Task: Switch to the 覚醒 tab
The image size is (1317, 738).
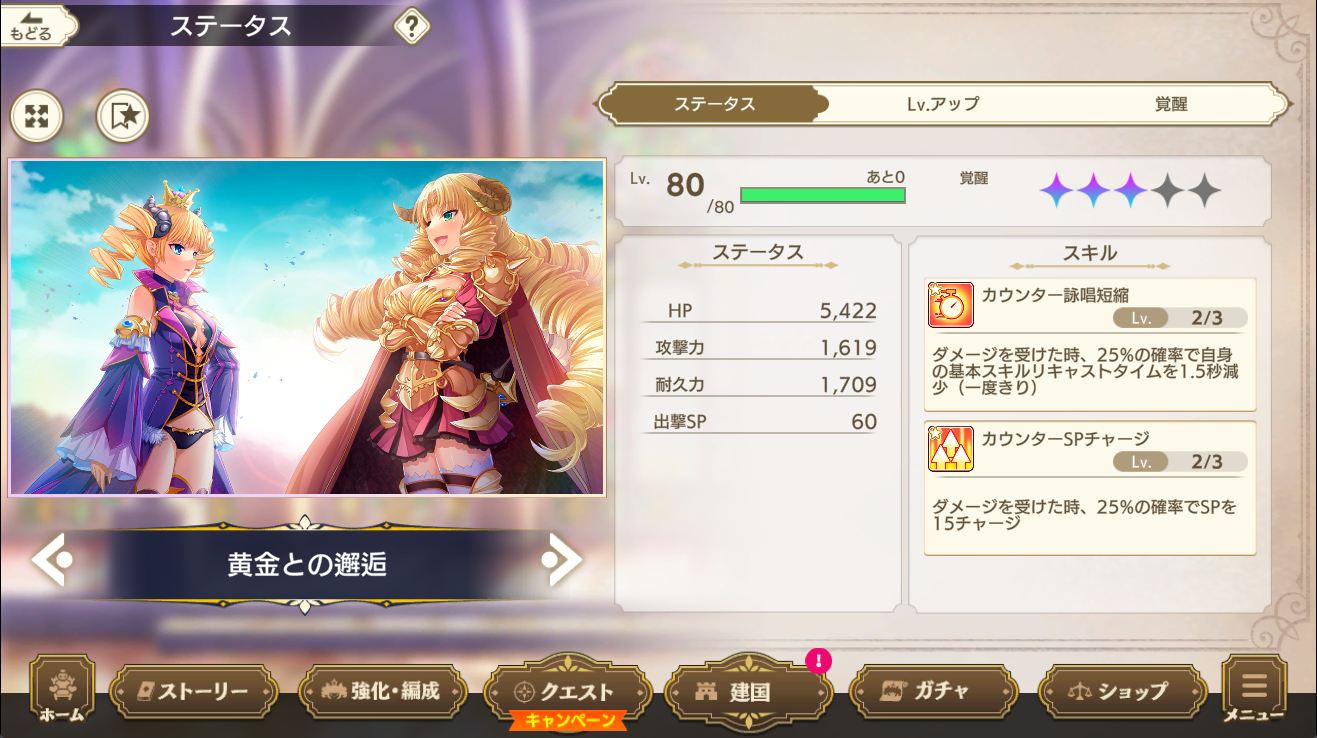Action: coord(1170,104)
